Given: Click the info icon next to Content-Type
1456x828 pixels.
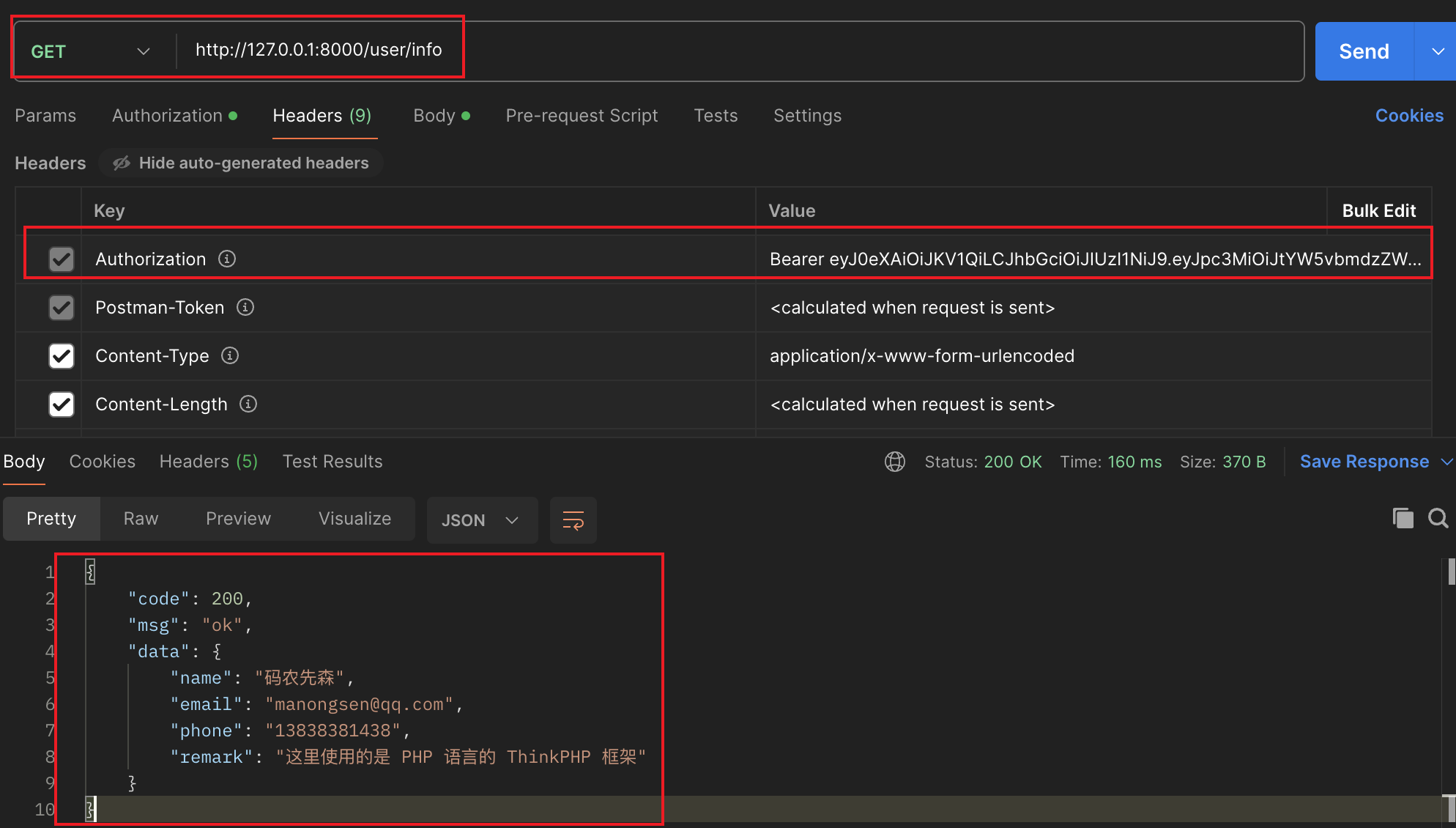Looking at the screenshot, I should pos(230,355).
